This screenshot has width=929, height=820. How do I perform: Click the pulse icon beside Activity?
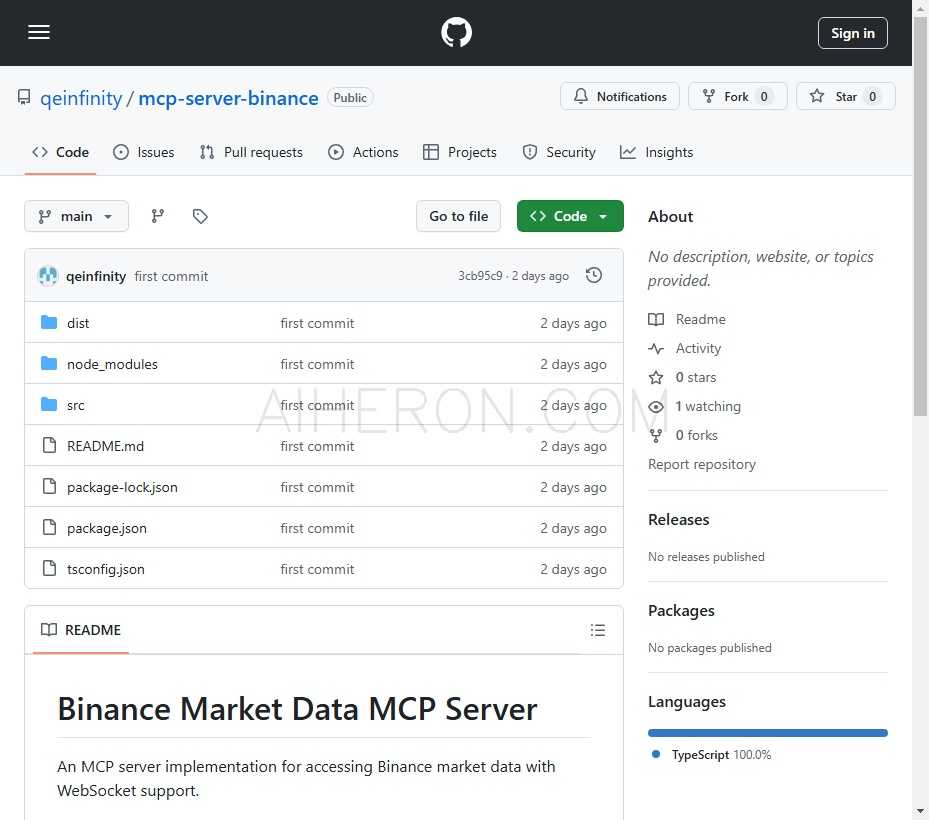tap(656, 348)
